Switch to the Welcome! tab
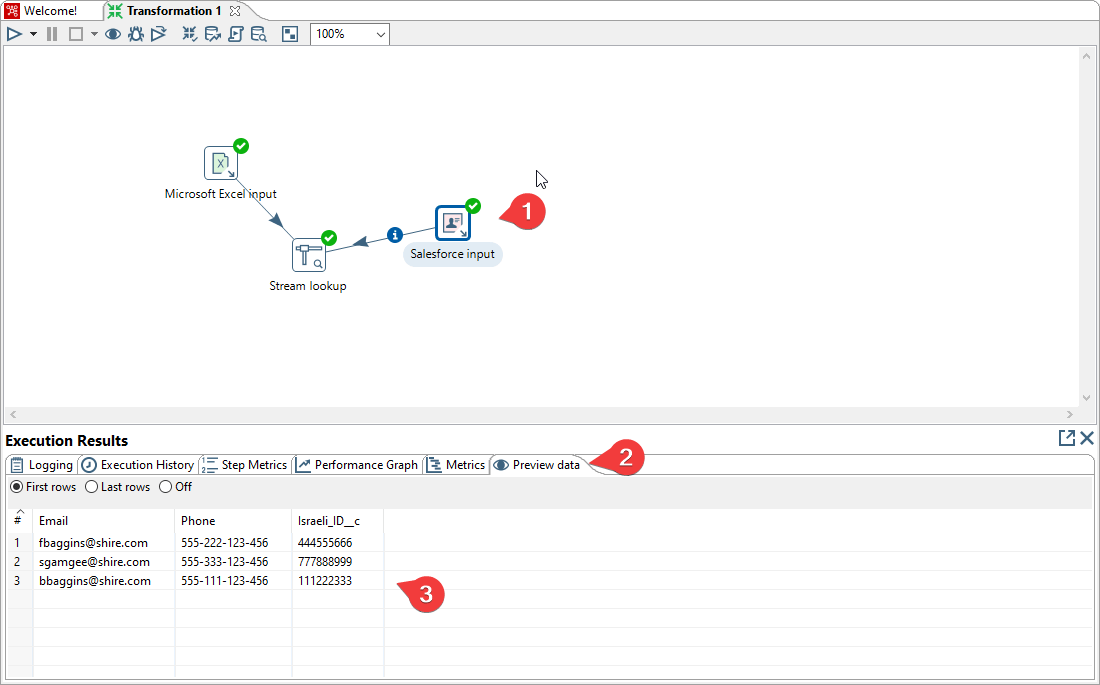 (x=50, y=10)
